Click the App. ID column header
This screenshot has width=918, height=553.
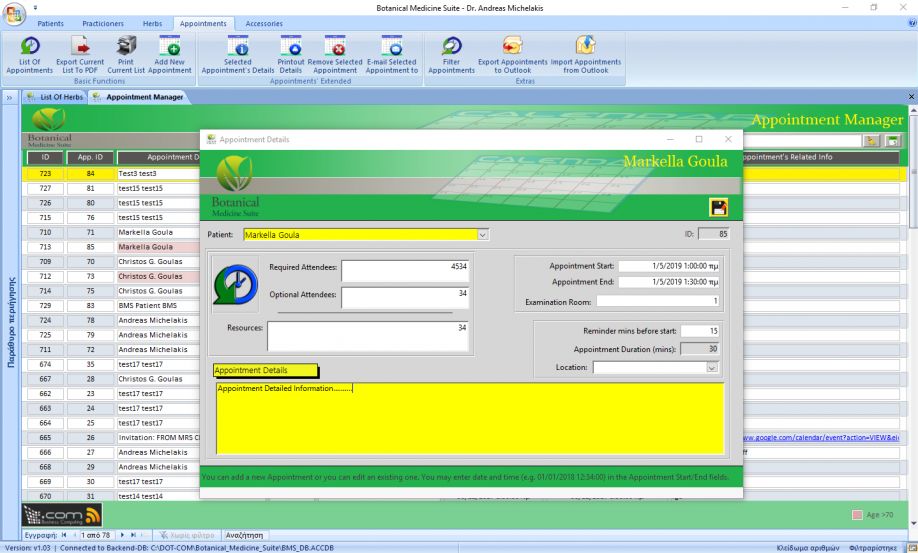(x=90, y=157)
